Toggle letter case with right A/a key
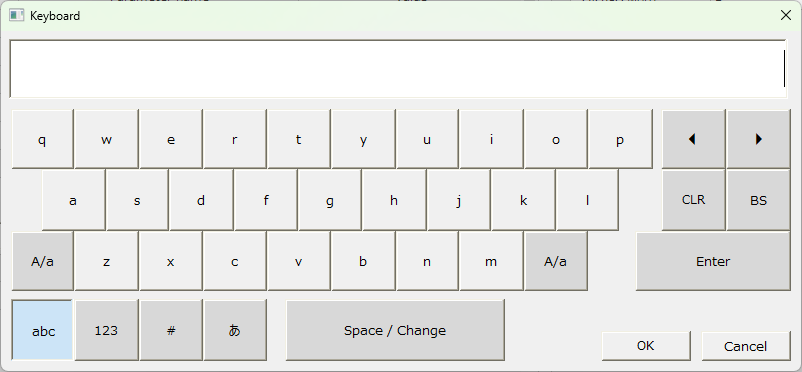The image size is (802, 372). [555, 261]
